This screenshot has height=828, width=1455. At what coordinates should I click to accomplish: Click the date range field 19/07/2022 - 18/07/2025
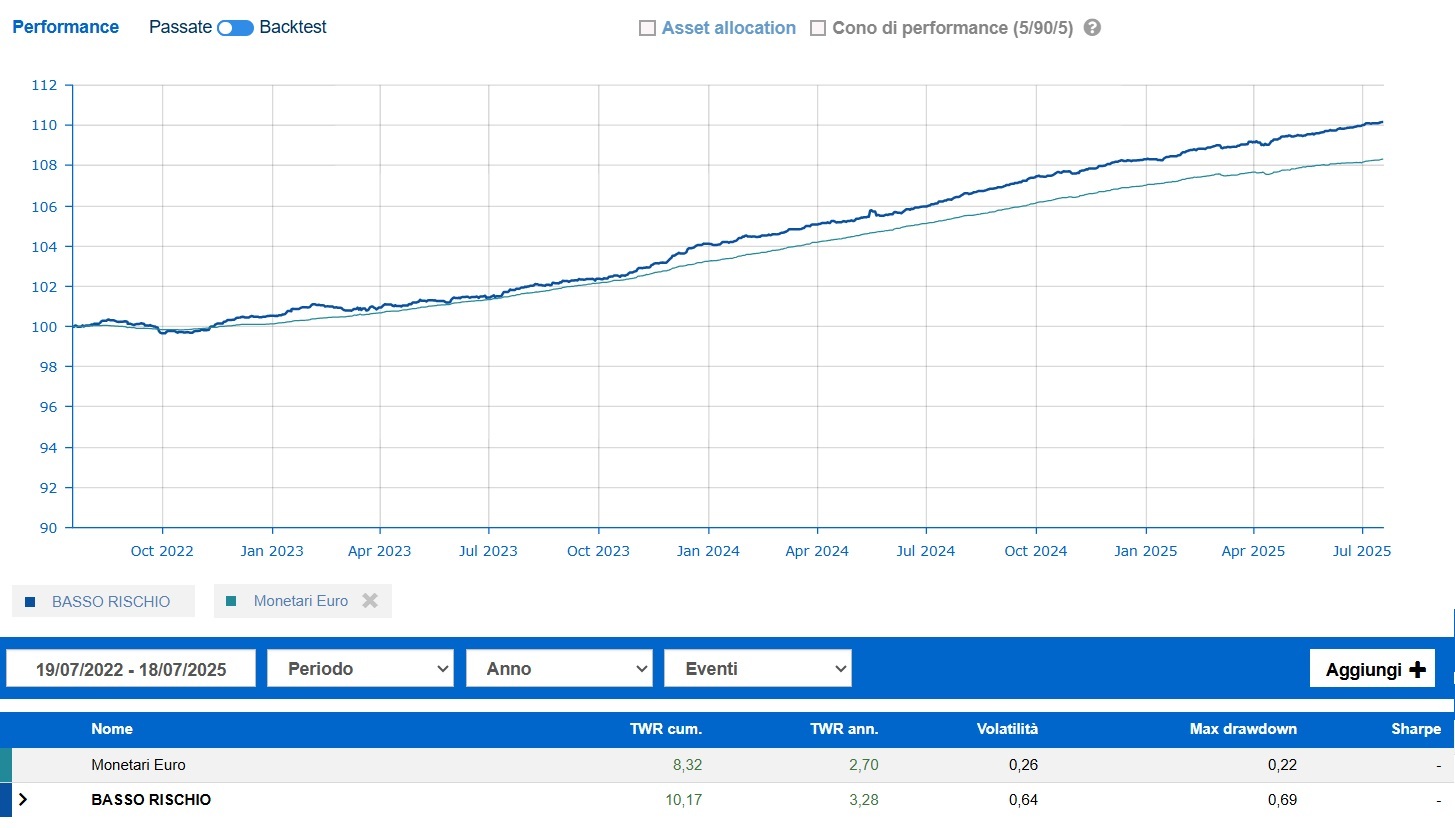(131, 669)
